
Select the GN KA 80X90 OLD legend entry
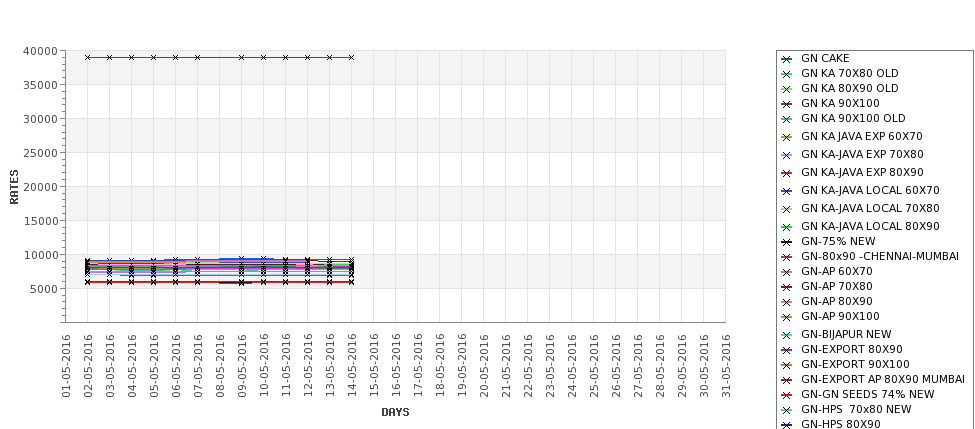pyautogui.click(x=849, y=88)
